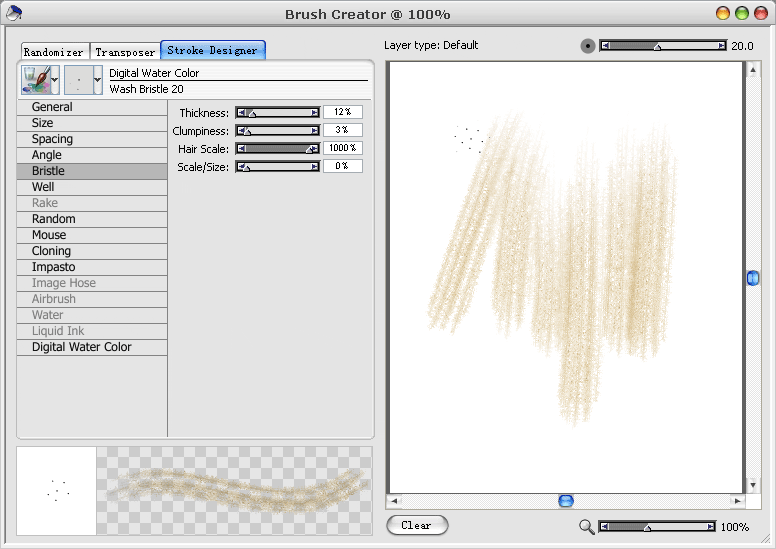Click the Scale/Size slider left arrow
The width and height of the screenshot is (776, 549).
click(241, 167)
